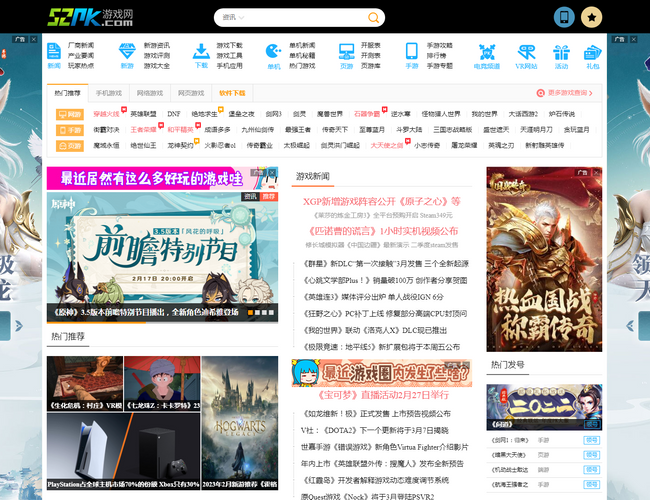
Task: Switch to the 软件下载 tab
Action: tap(232, 93)
